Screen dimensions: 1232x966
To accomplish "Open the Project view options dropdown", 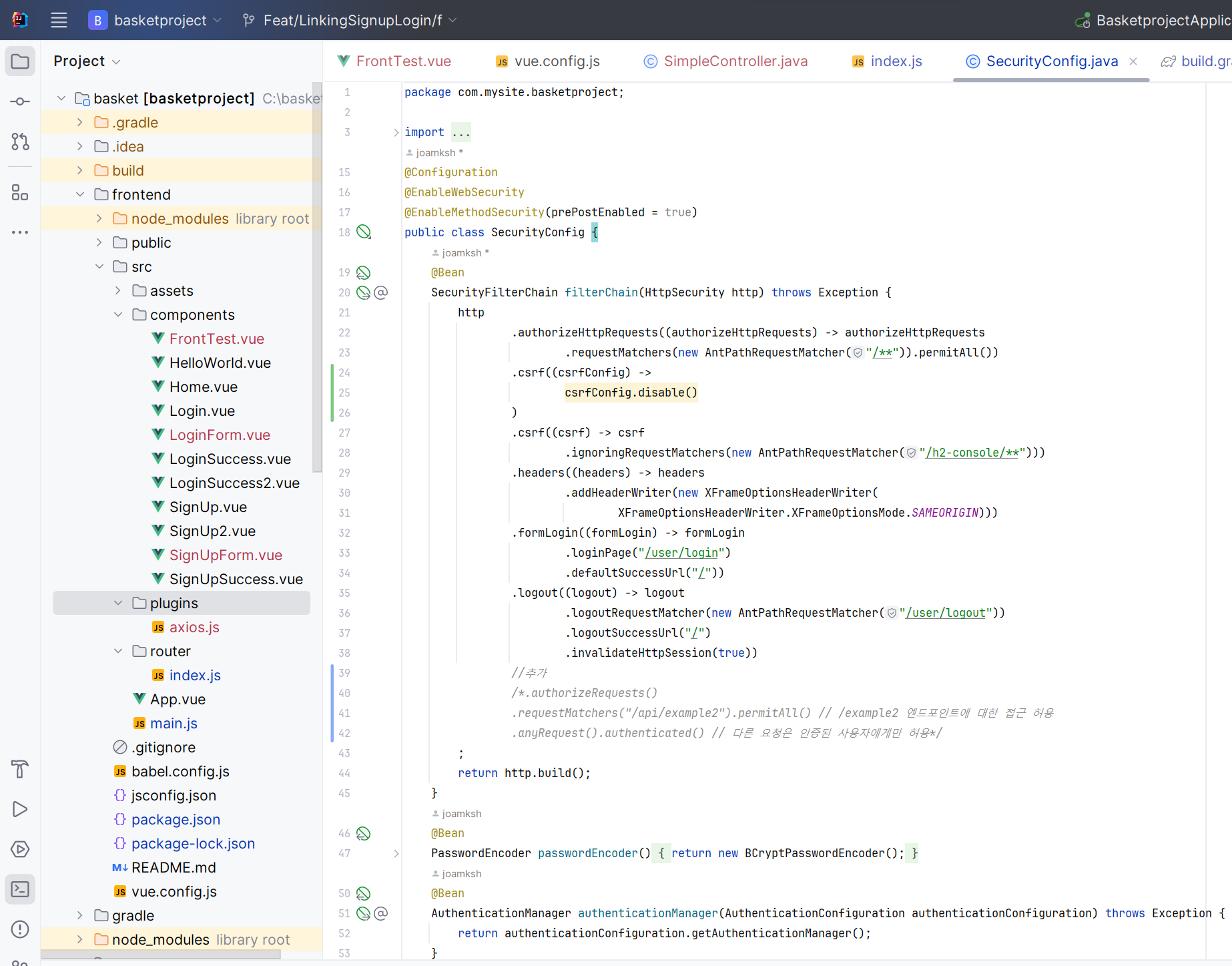I will (x=116, y=62).
